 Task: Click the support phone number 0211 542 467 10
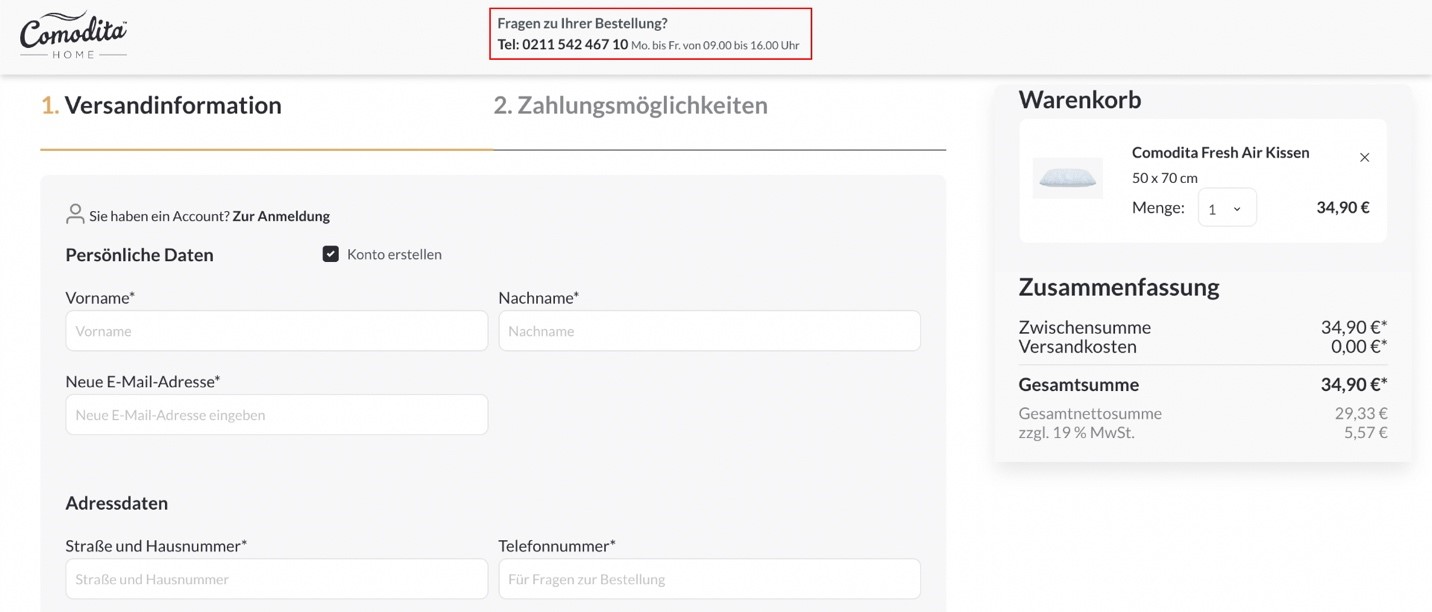pyautogui.click(x=574, y=45)
